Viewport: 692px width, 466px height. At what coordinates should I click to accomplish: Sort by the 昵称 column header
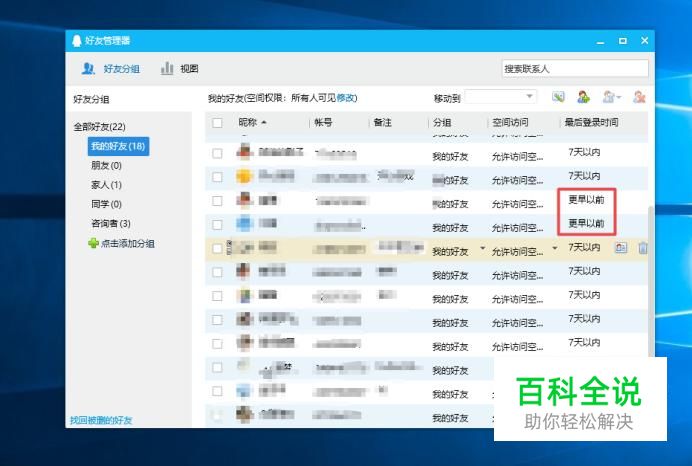(252, 122)
